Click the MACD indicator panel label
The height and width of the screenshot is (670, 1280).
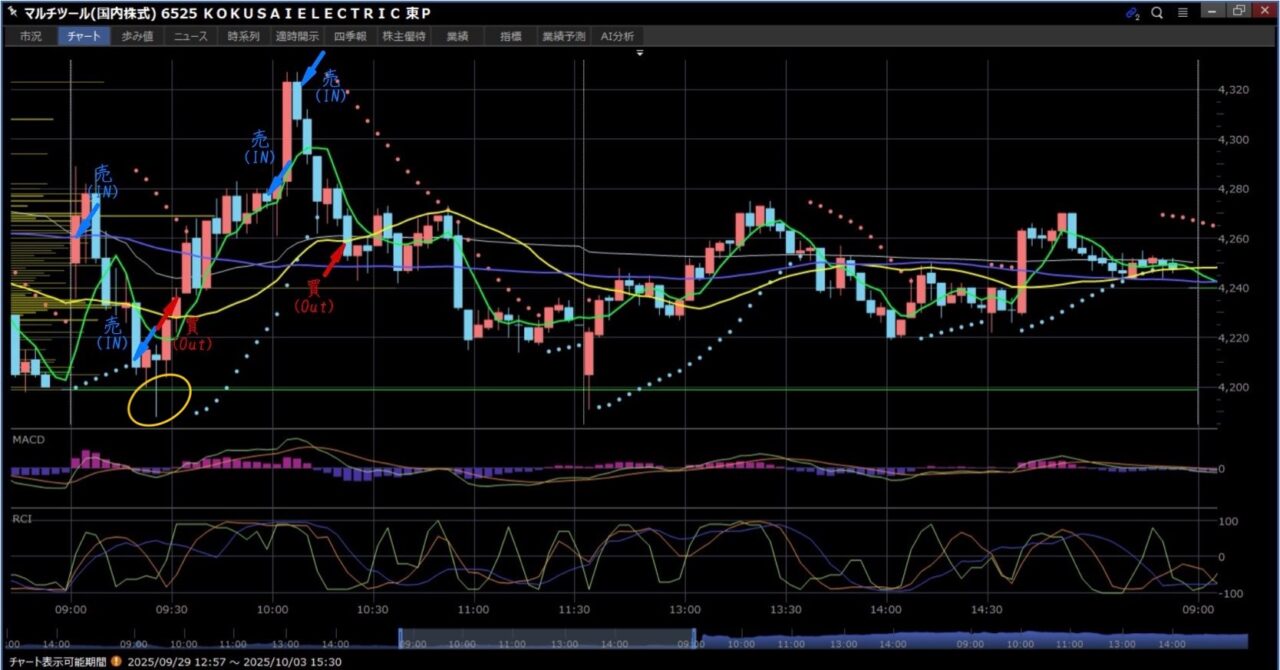pyautogui.click(x=28, y=439)
